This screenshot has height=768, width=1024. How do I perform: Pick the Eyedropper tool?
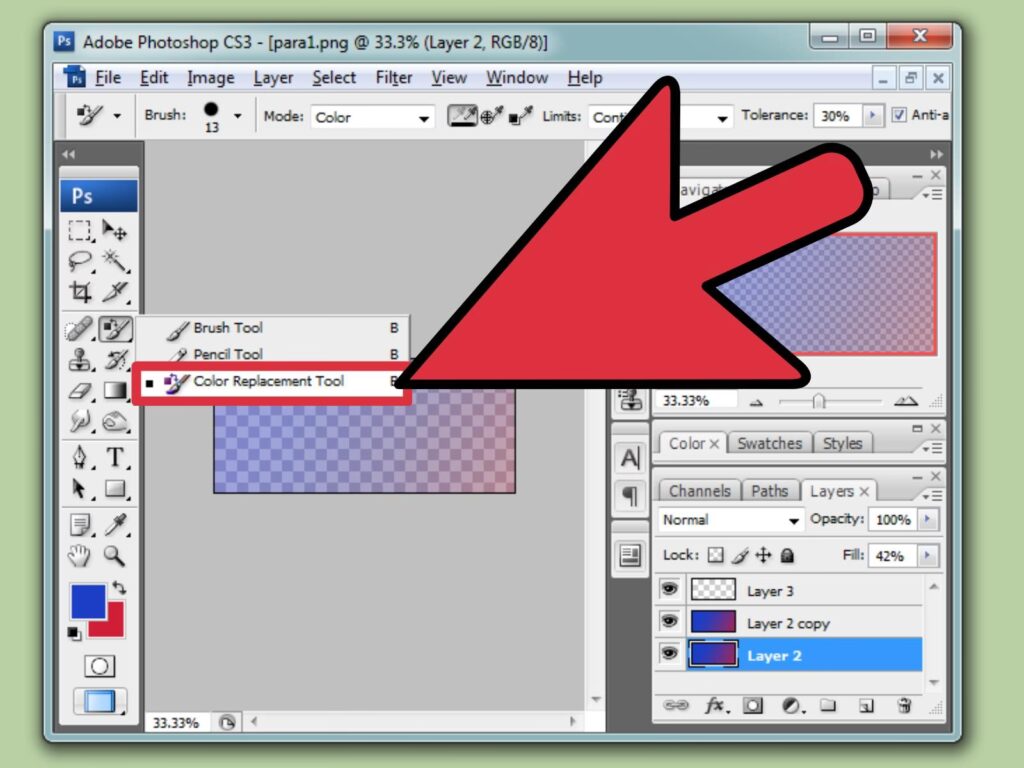tap(116, 524)
